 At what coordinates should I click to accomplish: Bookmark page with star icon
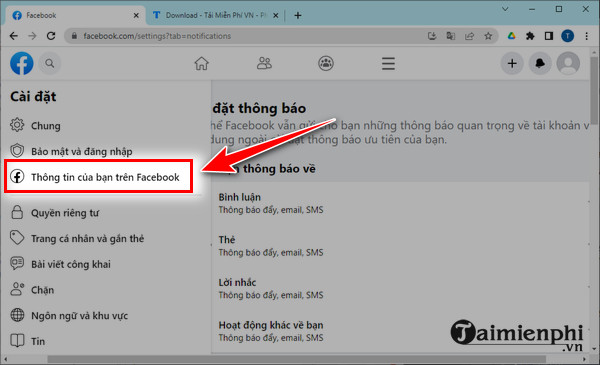[x=488, y=36]
